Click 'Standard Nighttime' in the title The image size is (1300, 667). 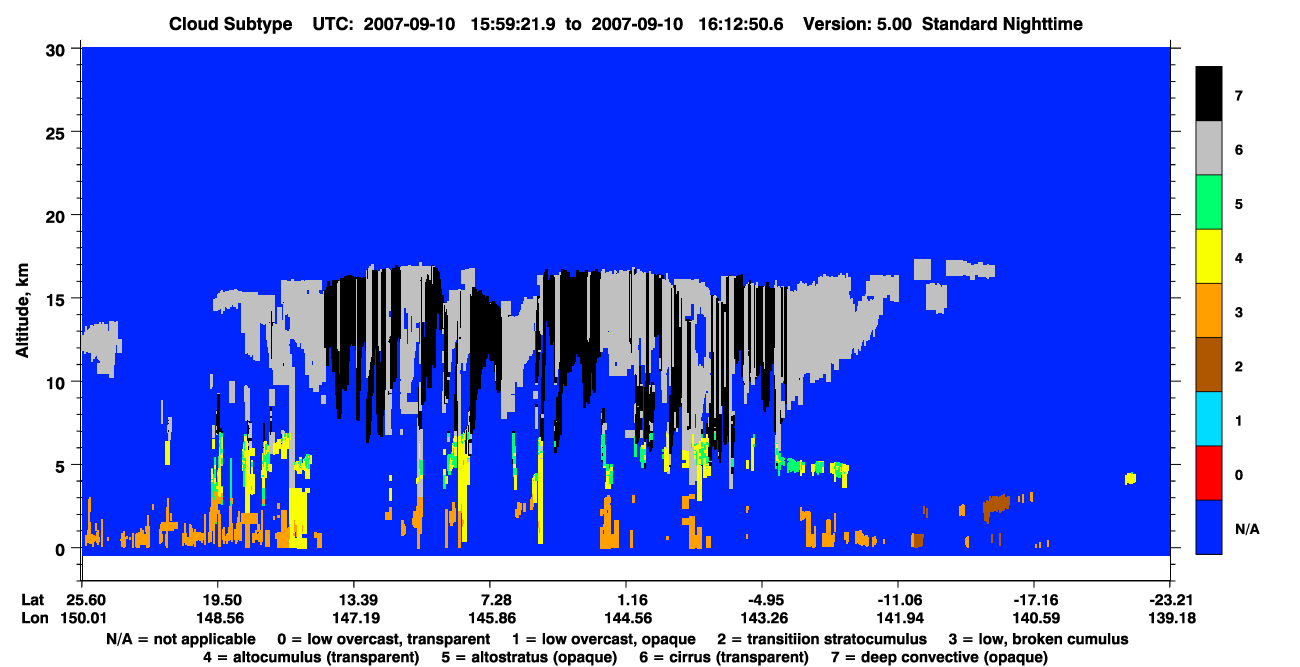pyautogui.click(x=1002, y=24)
